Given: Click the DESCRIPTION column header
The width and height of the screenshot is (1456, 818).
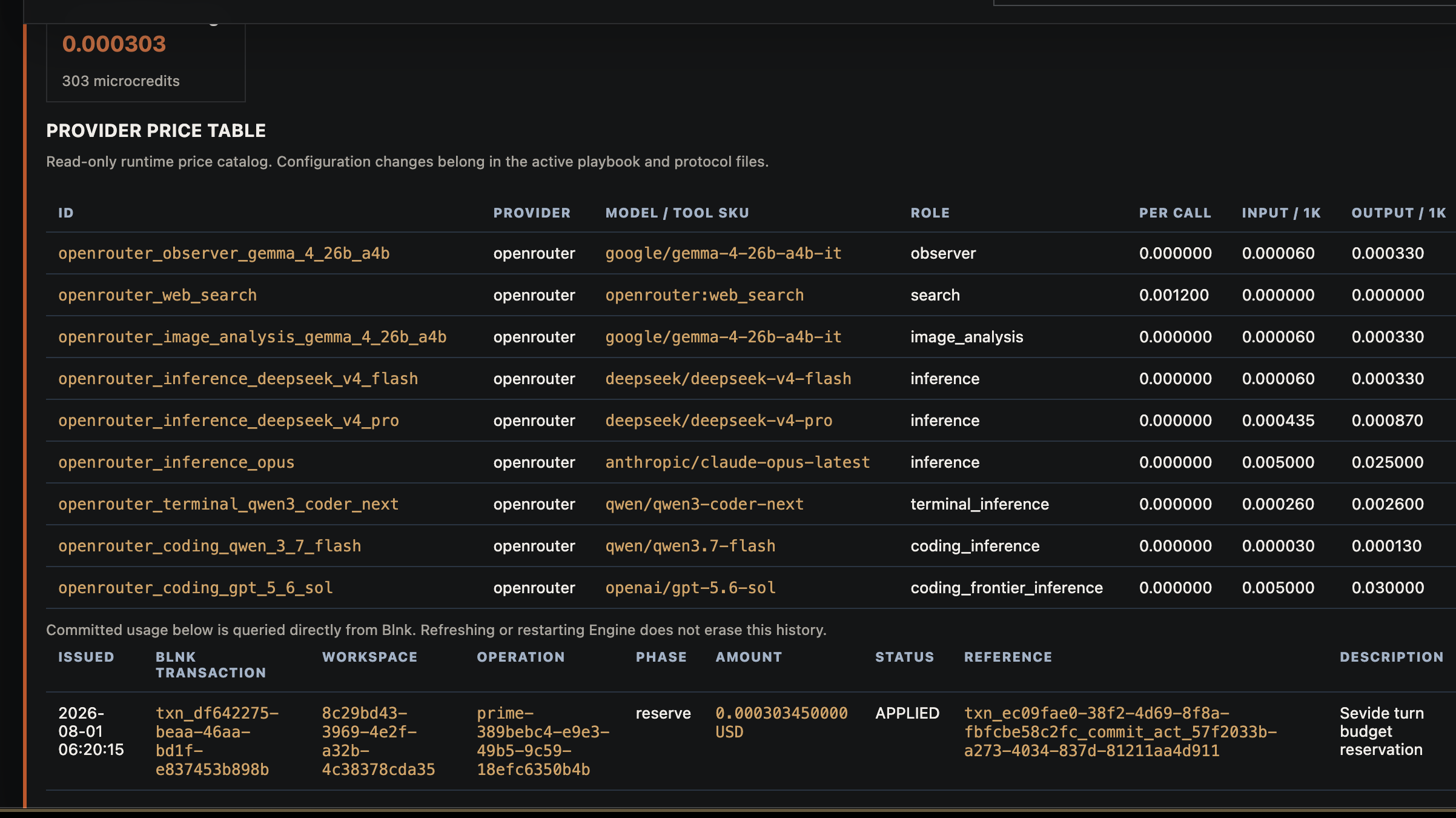Looking at the screenshot, I should coord(1391,657).
